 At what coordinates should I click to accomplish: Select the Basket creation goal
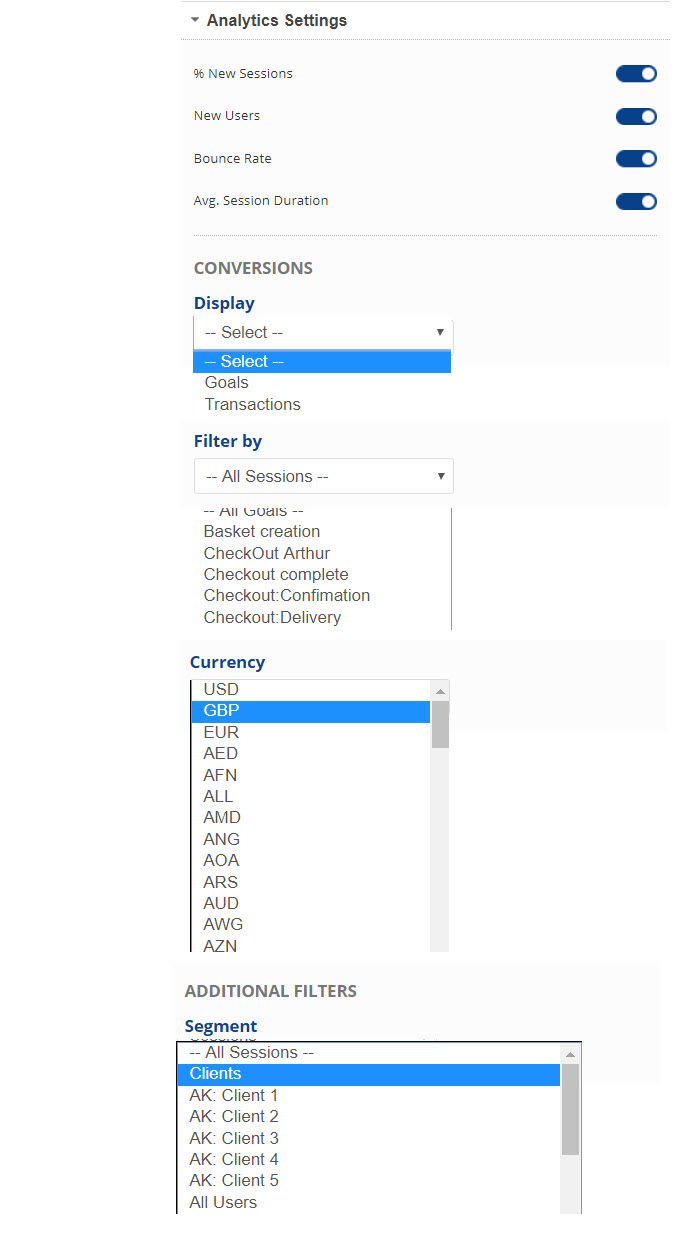(262, 532)
